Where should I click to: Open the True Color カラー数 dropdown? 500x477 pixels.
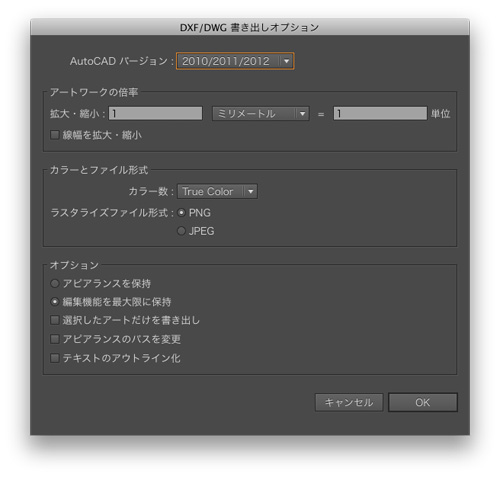[x=217, y=191]
